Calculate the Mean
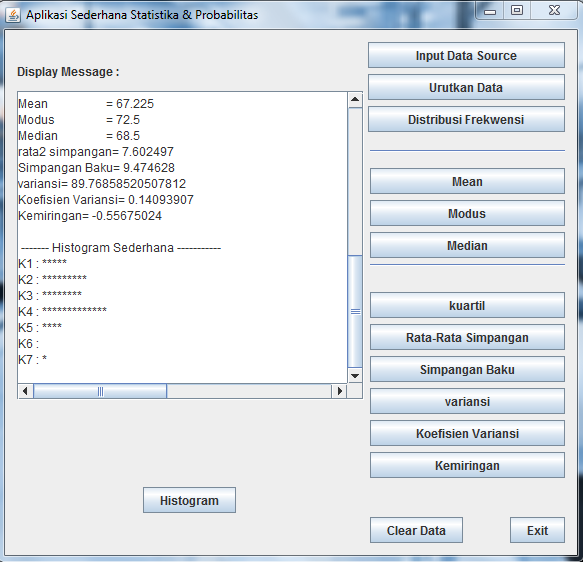583x562 pixels. (467, 181)
